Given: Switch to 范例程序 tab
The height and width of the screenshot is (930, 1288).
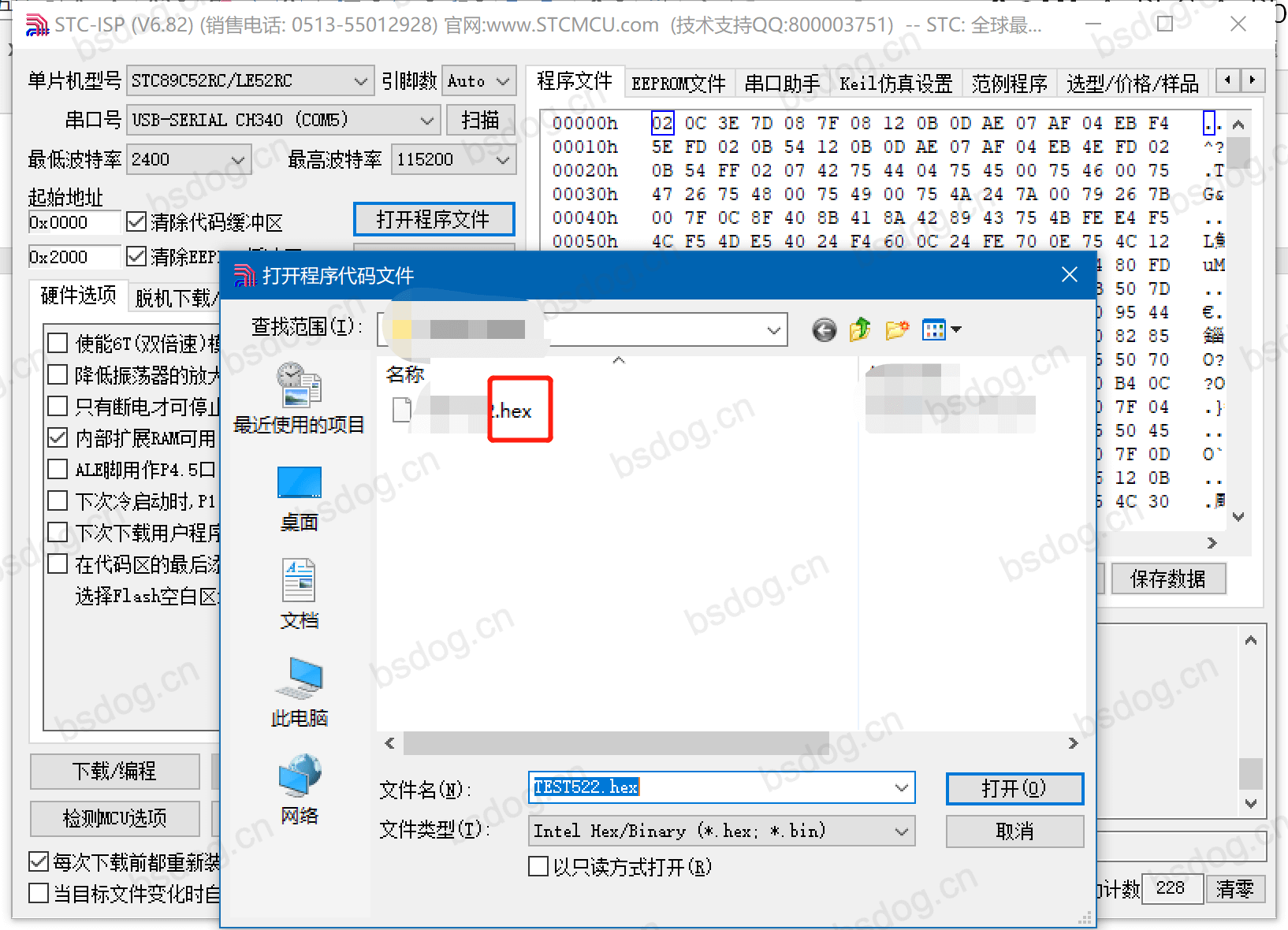Looking at the screenshot, I should (x=1010, y=84).
